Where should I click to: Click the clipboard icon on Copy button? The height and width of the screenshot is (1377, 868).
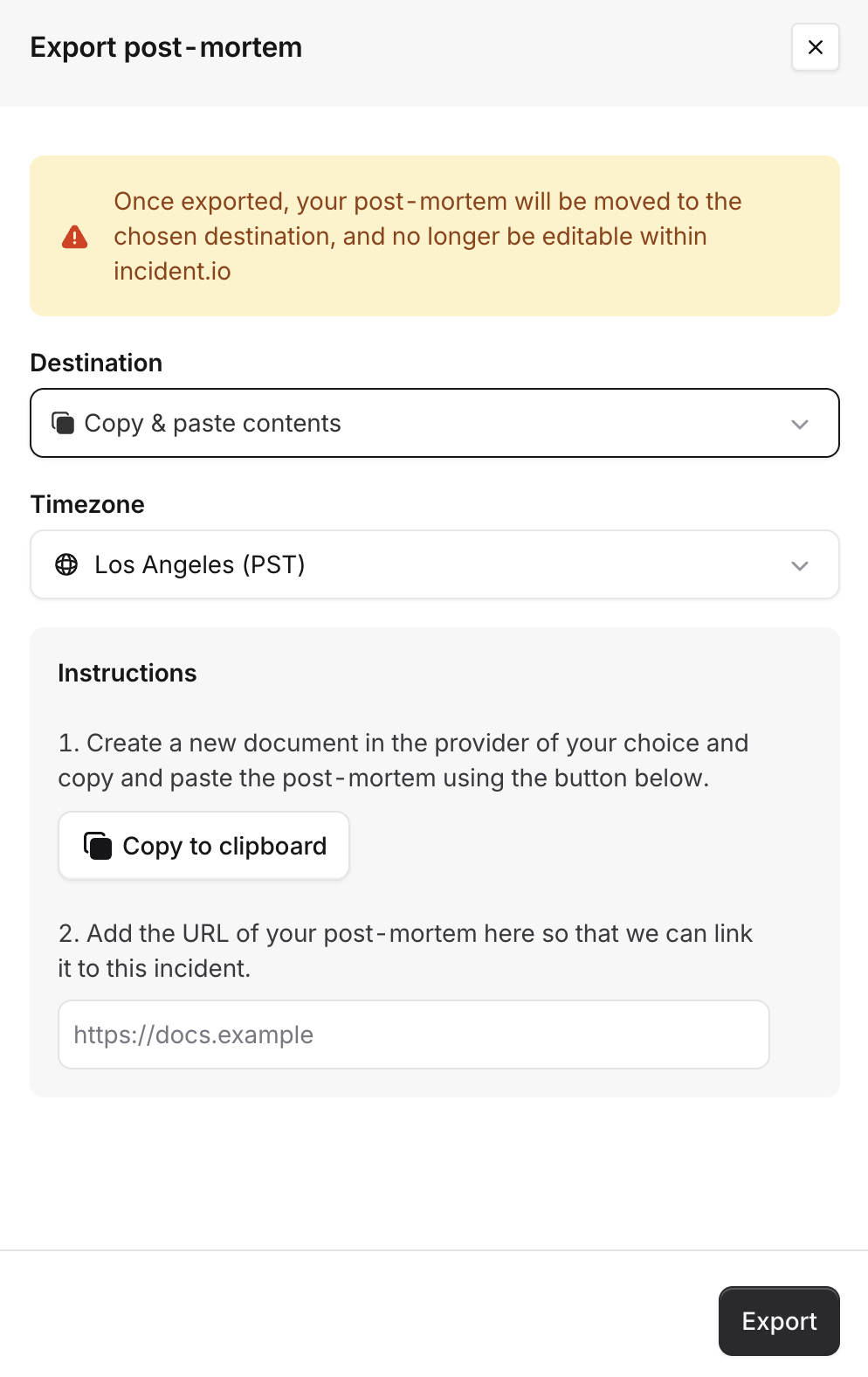point(98,846)
